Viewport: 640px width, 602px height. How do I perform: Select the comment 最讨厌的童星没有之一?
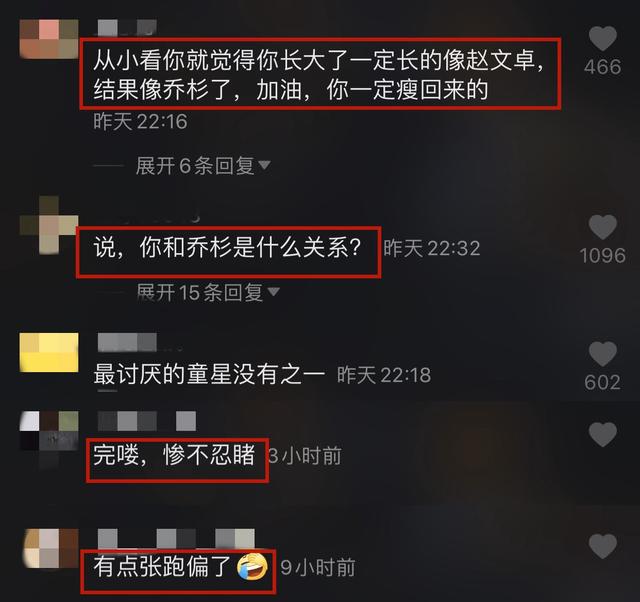pyautogui.click(x=209, y=375)
